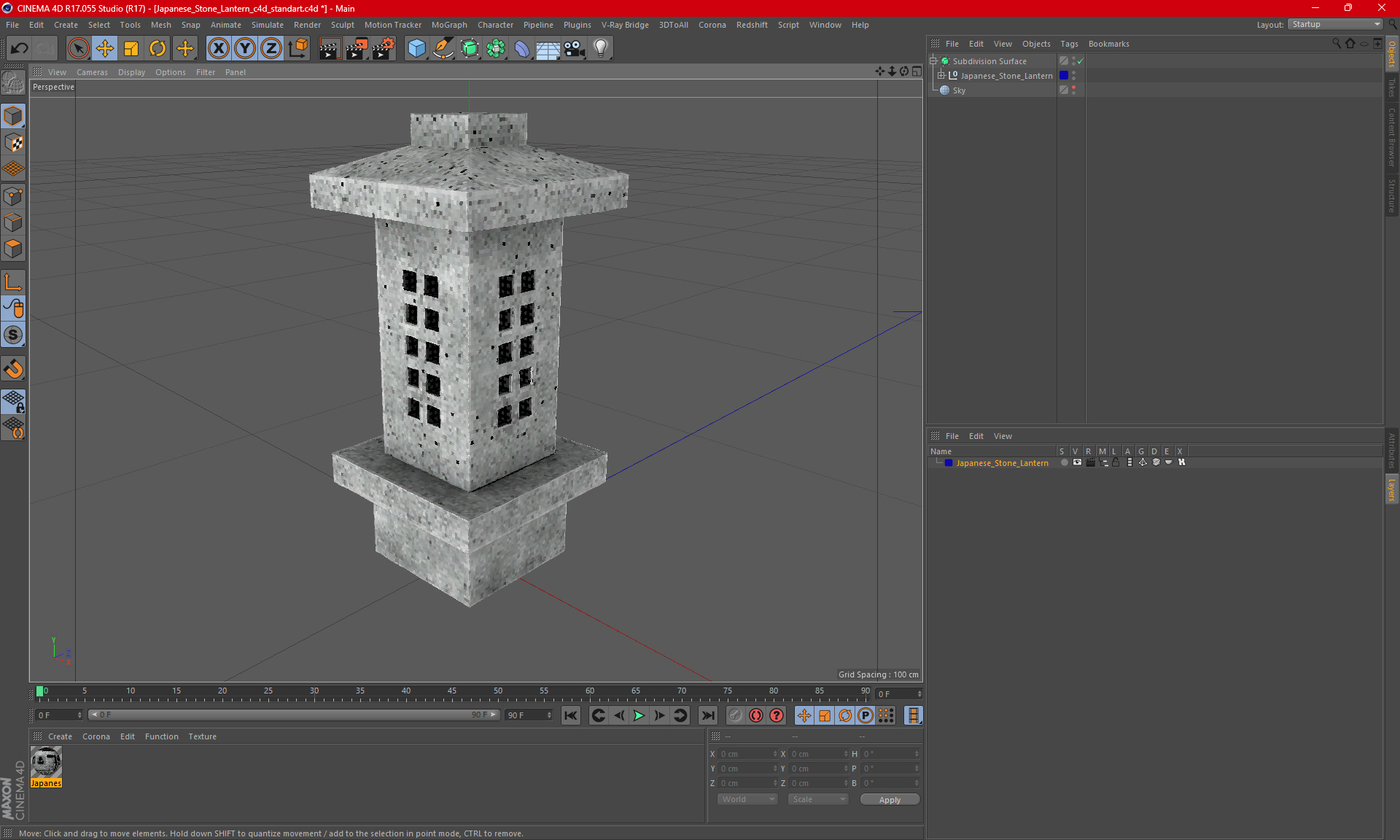Collapse the Subdivision Surface tree node
Viewport: 1400px width, 840px height.
(x=933, y=61)
